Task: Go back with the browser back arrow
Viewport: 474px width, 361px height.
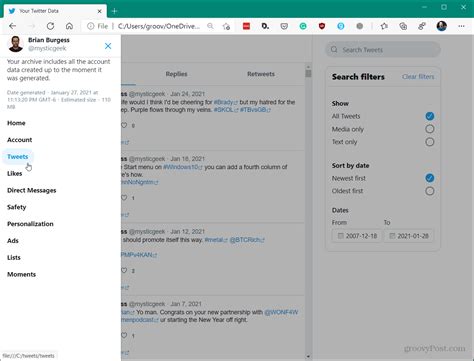Action: click(13, 26)
